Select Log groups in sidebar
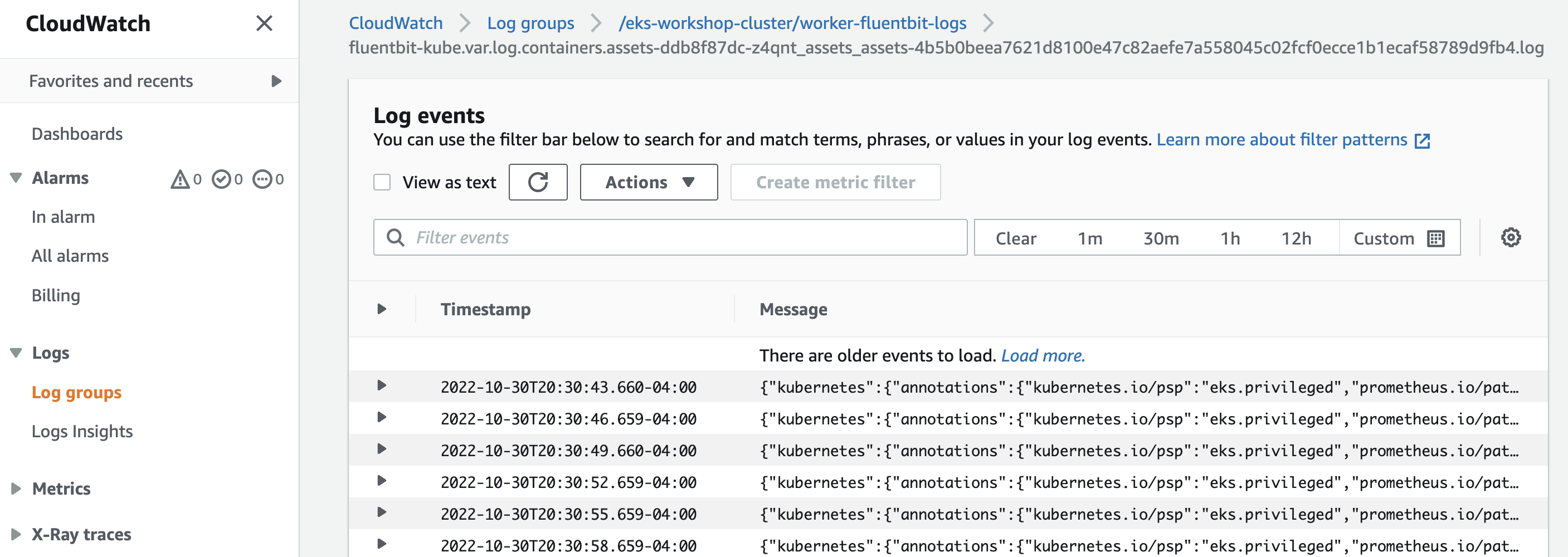1568x557 pixels. coord(77,393)
